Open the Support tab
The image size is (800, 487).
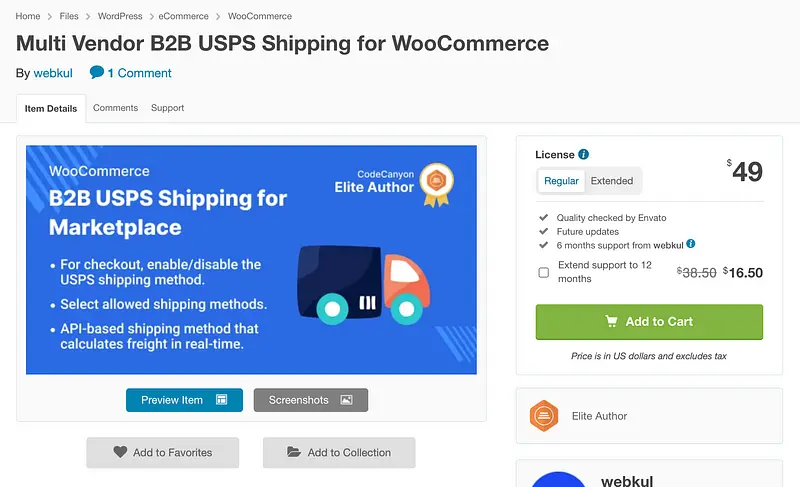coord(167,108)
